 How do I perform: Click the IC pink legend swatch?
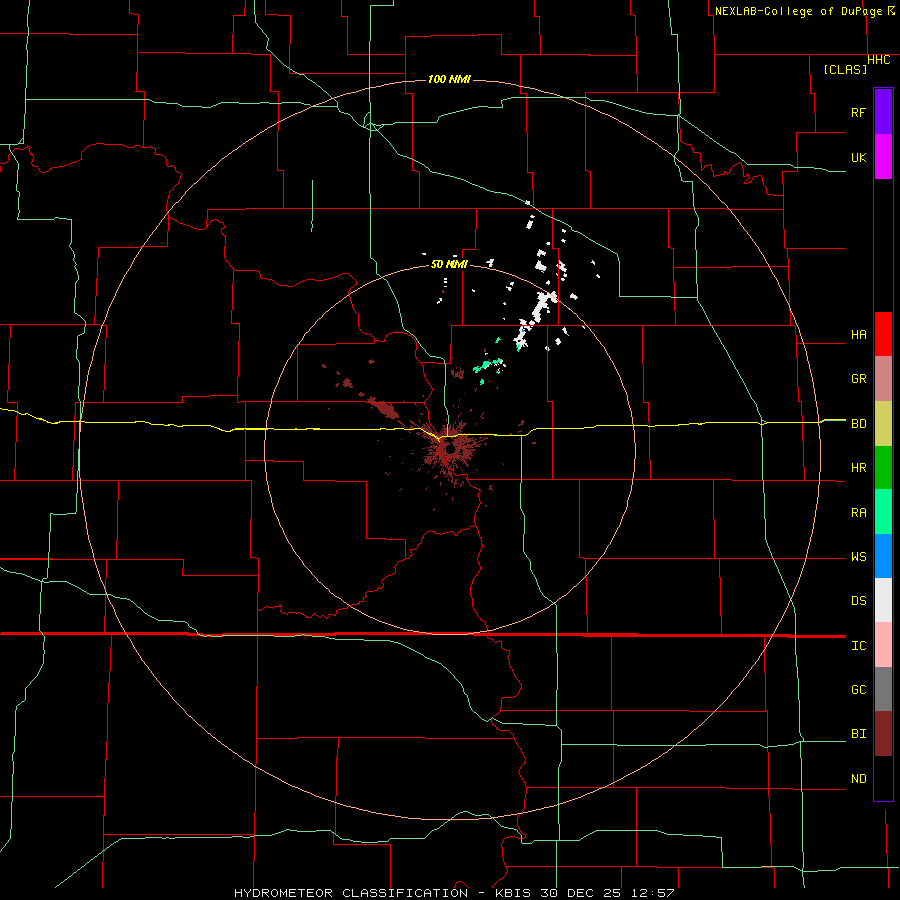click(x=883, y=645)
